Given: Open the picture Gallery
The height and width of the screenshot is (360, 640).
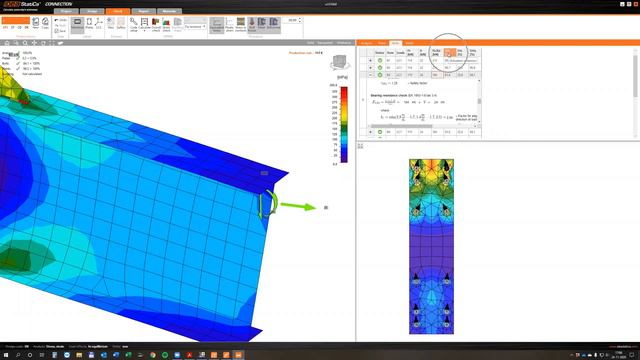Looking at the screenshot, I should tap(121, 24).
